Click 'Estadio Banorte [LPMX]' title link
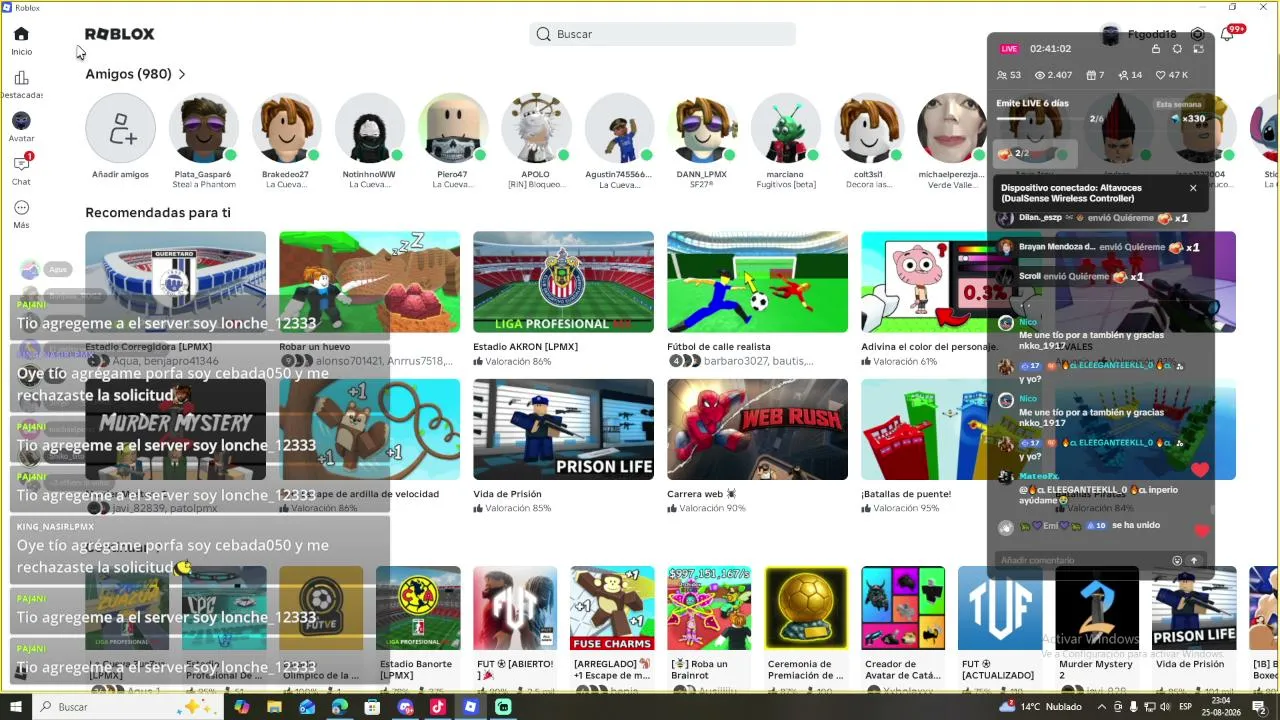The height and width of the screenshot is (720, 1280). pyautogui.click(x=416, y=669)
